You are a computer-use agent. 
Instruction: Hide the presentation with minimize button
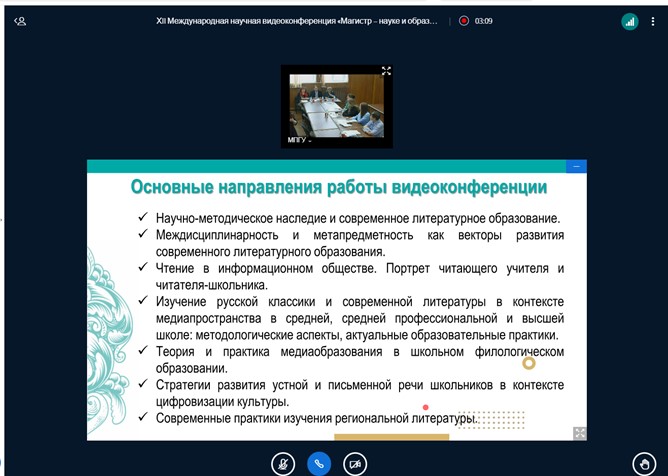(575, 167)
